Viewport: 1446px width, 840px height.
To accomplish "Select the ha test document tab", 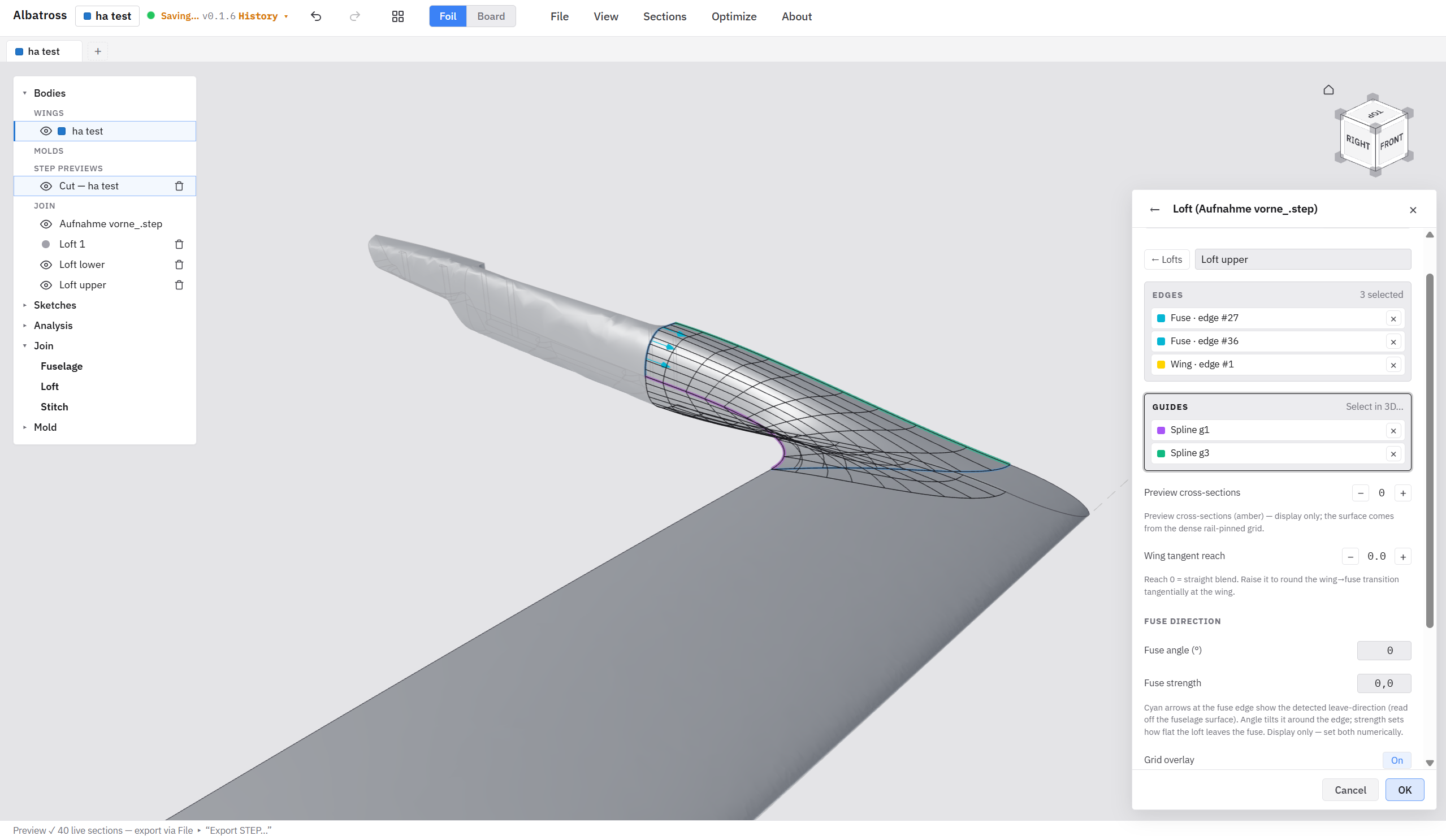I will click(44, 51).
